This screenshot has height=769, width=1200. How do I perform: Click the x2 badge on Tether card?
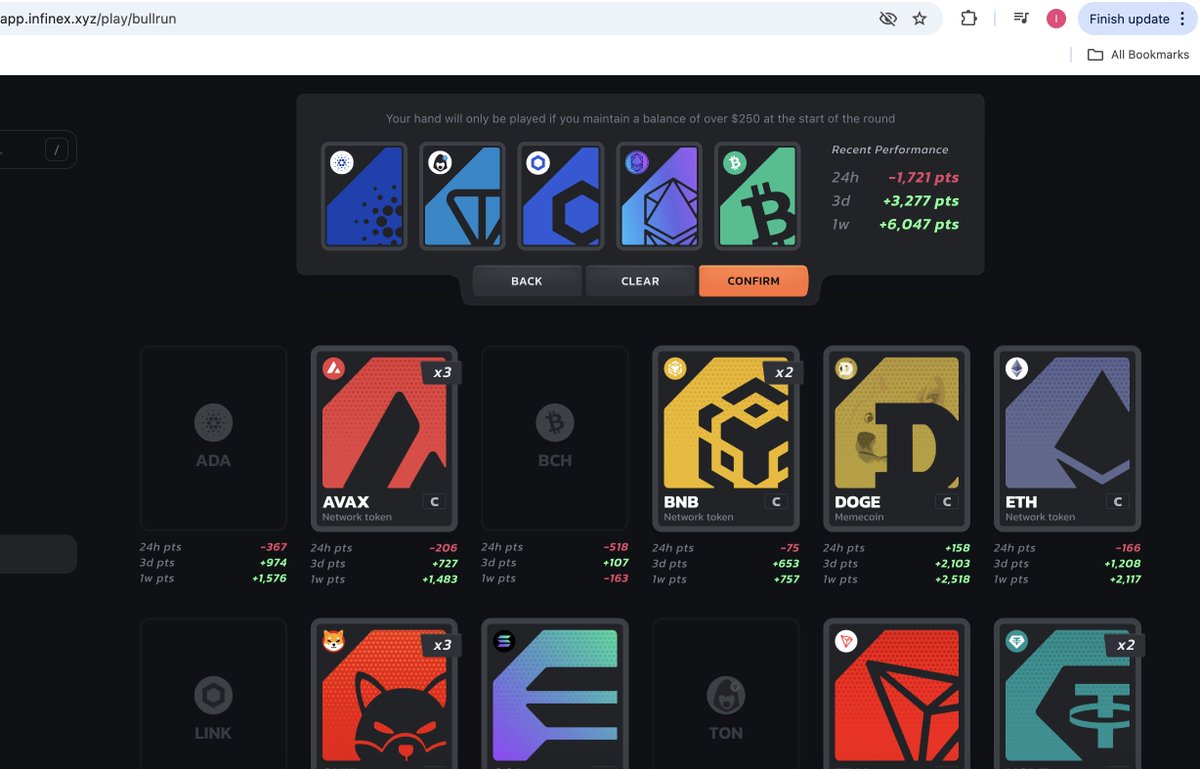click(x=1125, y=645)
